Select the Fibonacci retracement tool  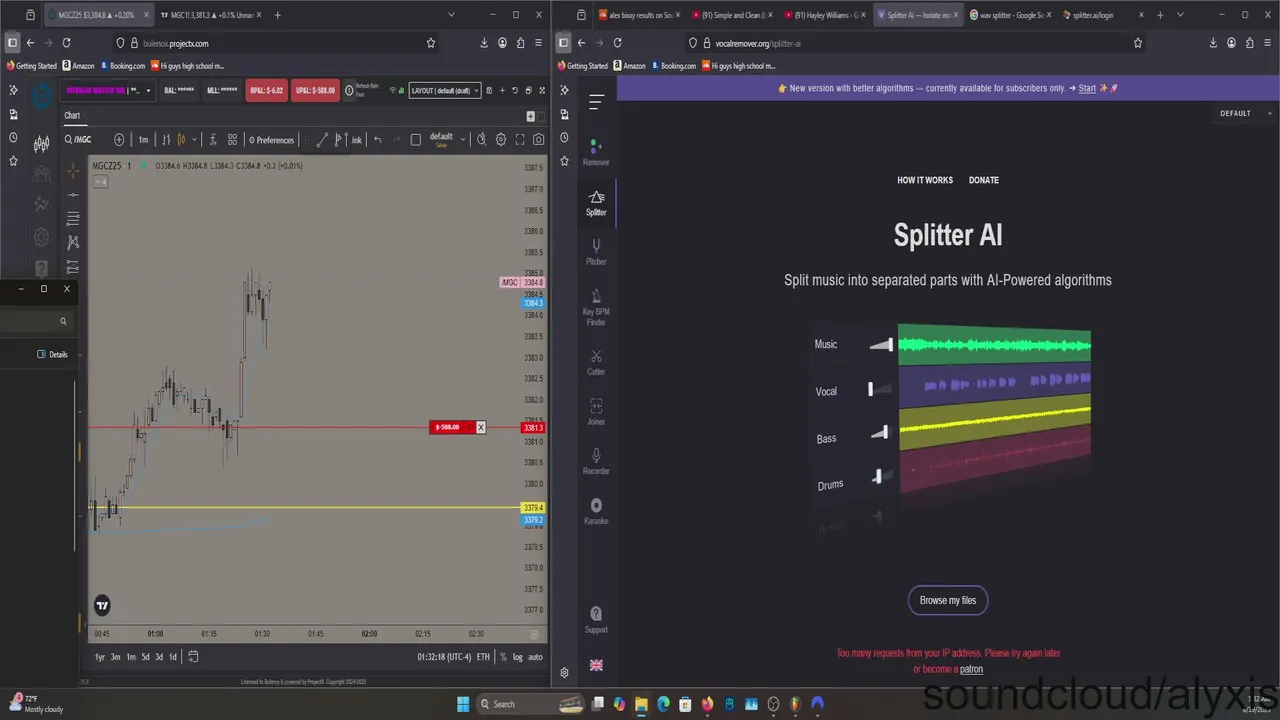point(73,218)
